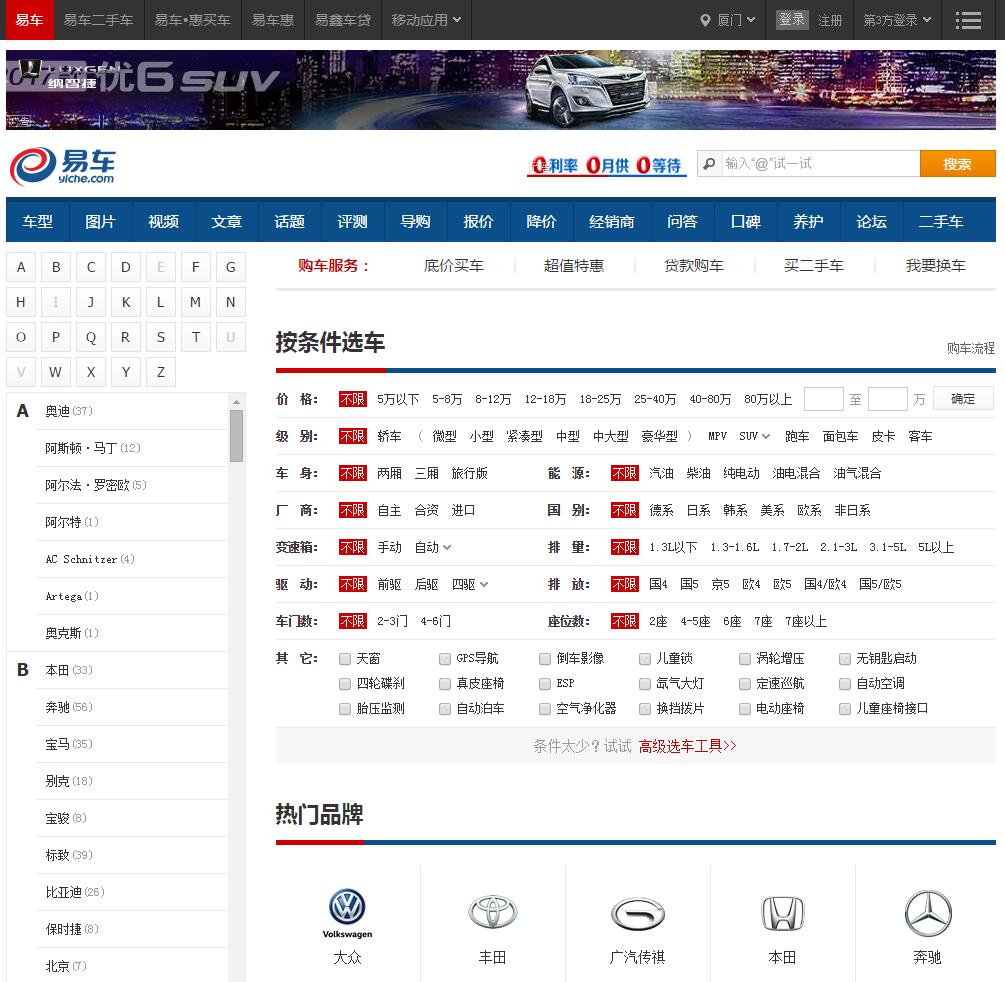Open the 宝马 (35) brand entry

[69, 744]
